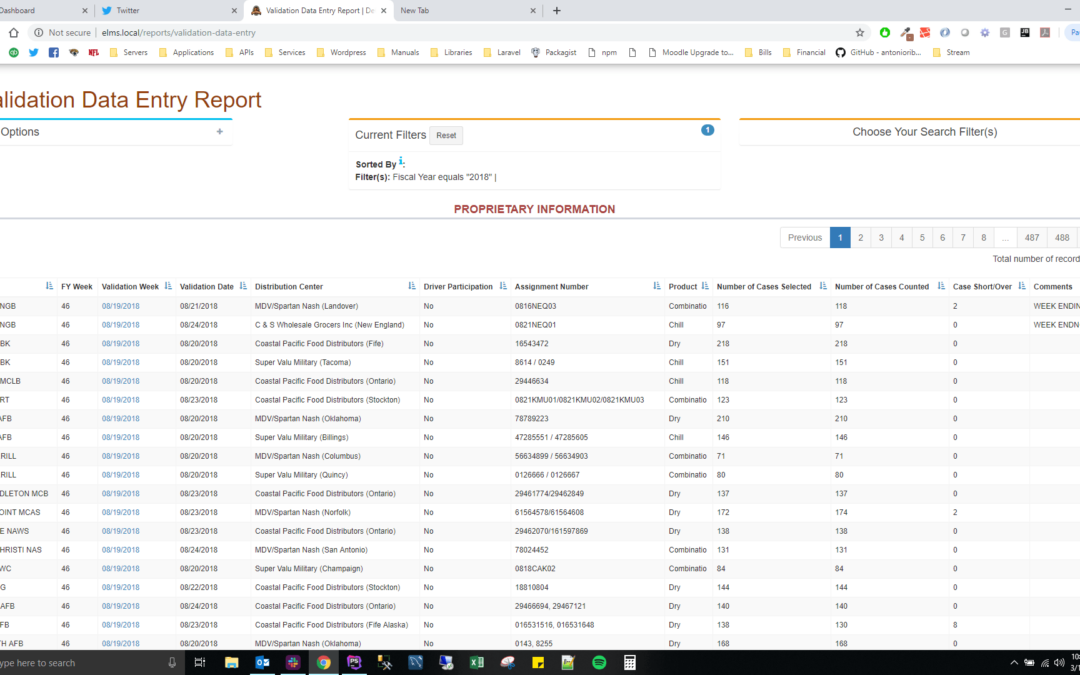The height and width of the screenshot is (675, 1080).
Task: Sort by Number of Cases Counted icon
Action: 941,286
